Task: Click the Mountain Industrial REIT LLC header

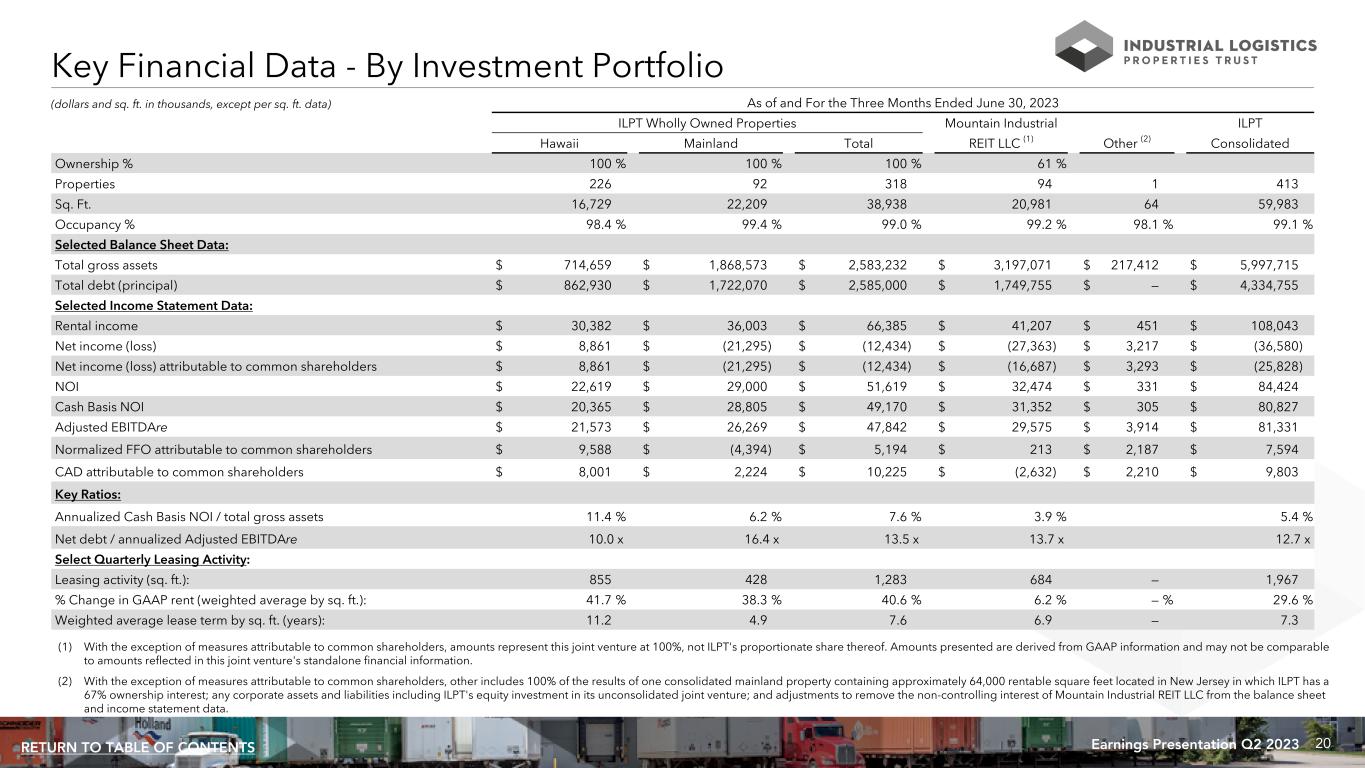Action: 1001,133
